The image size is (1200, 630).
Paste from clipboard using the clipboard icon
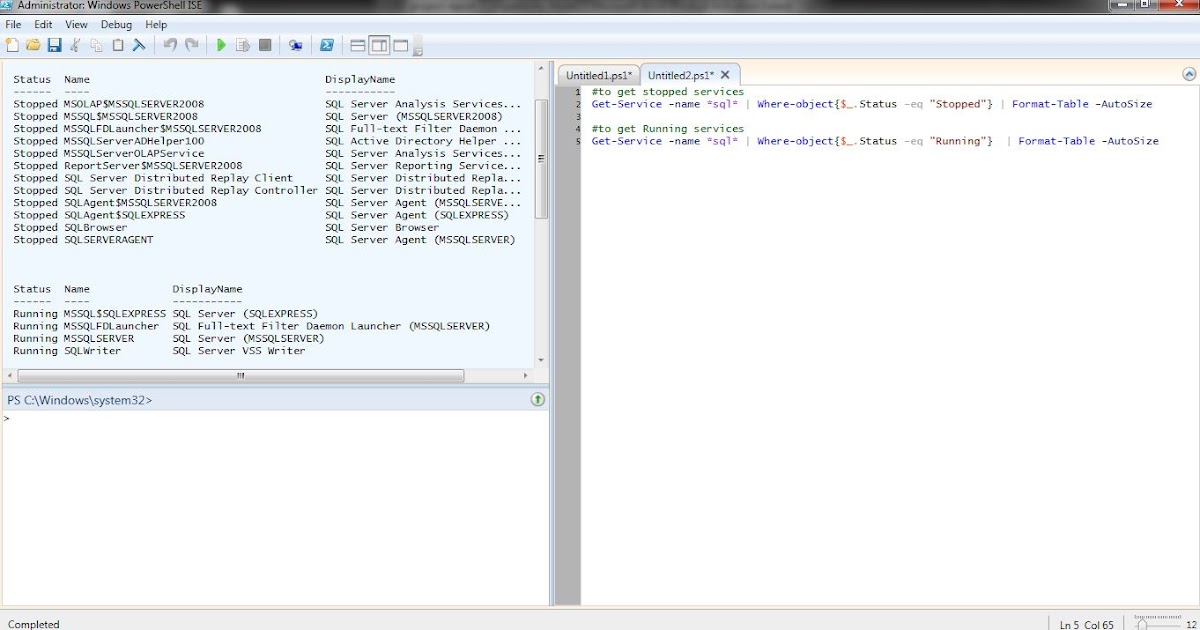coord(118,45)
